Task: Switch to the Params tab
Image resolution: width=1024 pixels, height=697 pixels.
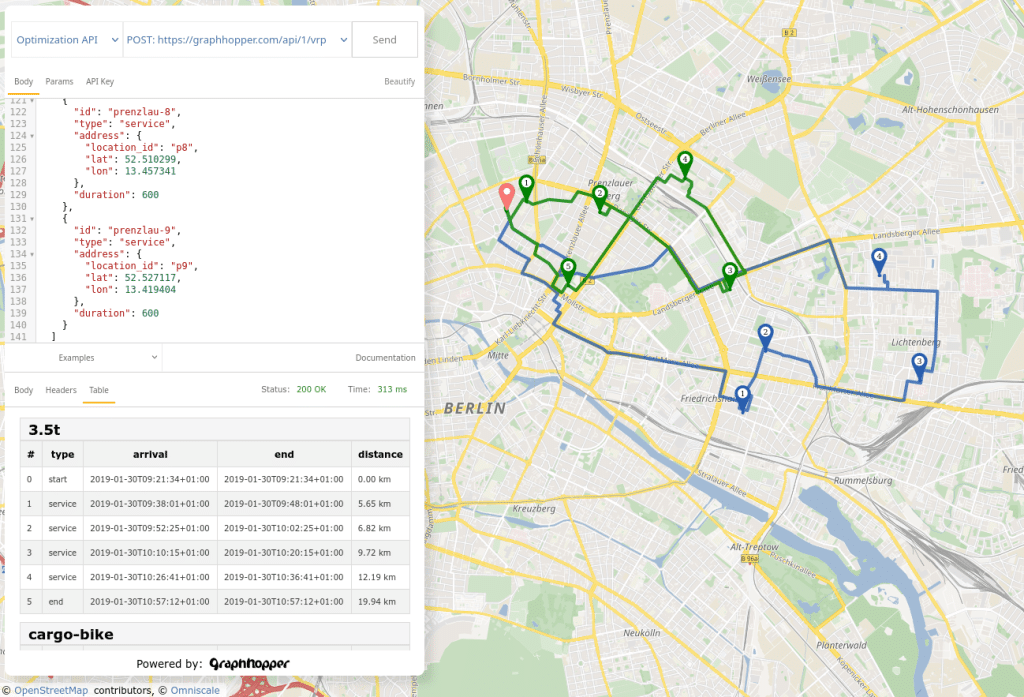Action: 59,81
